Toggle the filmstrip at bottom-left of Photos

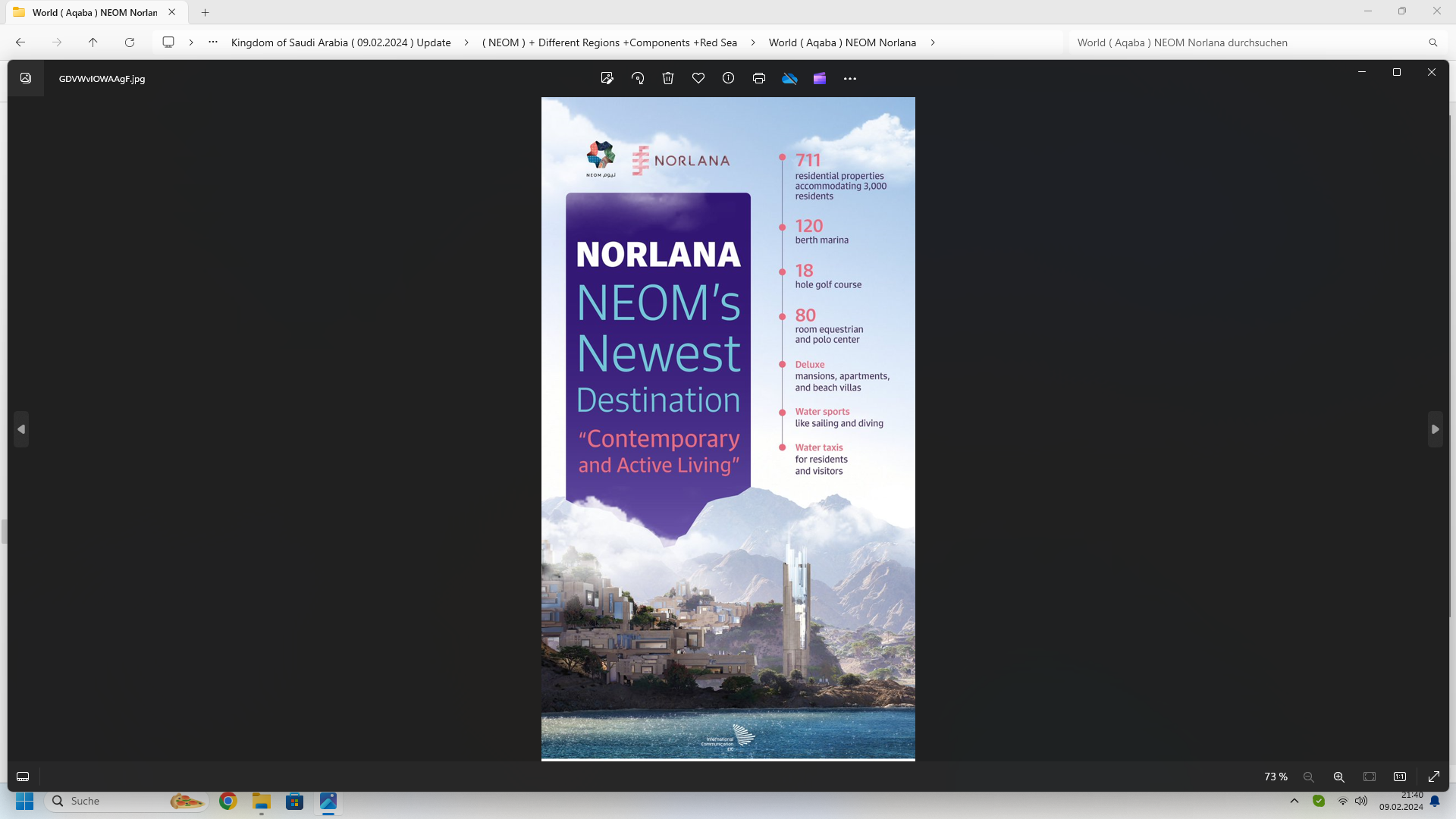pos(23,777)
